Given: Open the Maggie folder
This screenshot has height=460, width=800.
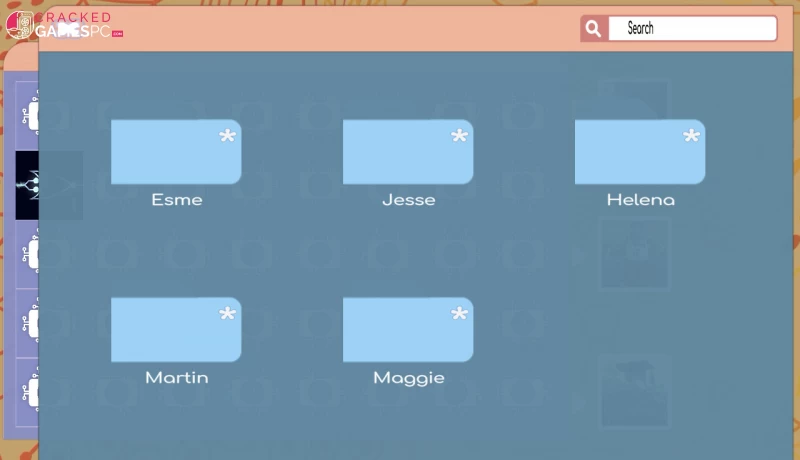Looking at the screenshot, I should click(x=408, y=330).
